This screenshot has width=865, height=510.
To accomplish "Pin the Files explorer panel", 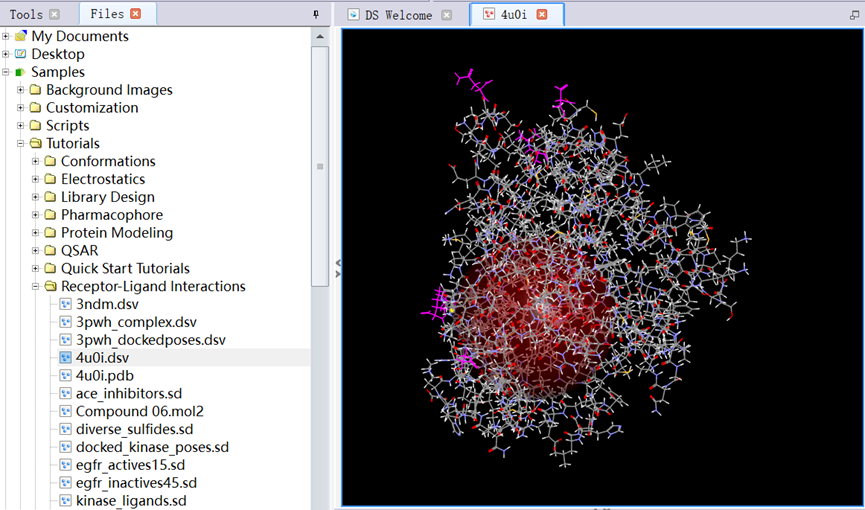I will click(316, 14).
